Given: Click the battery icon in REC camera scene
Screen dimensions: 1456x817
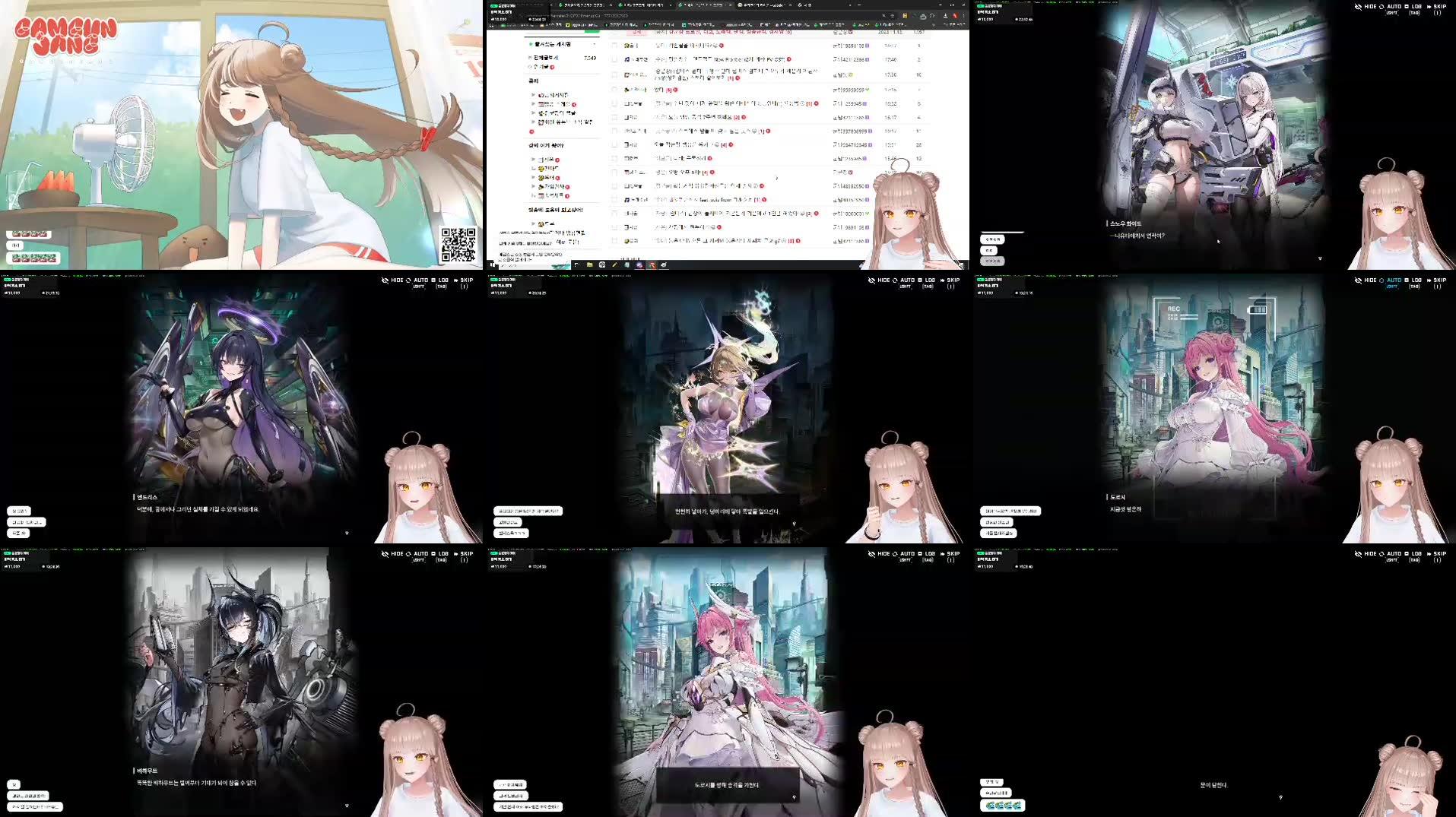Looking at the screenshot, I should 1258,309.
